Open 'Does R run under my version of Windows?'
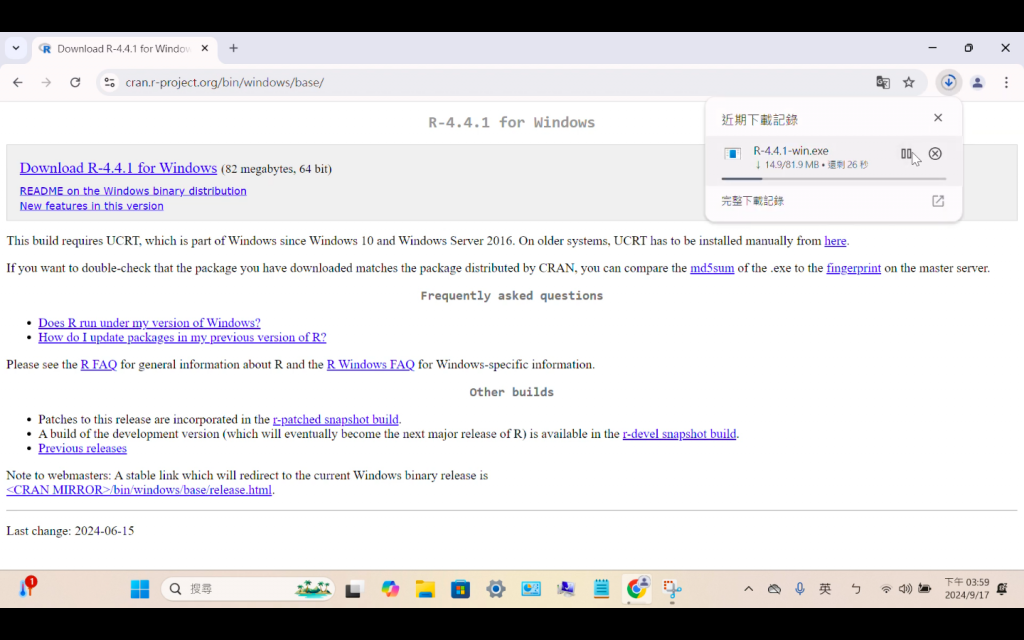This screenshot has width=1024, height=640. [149, 323]
